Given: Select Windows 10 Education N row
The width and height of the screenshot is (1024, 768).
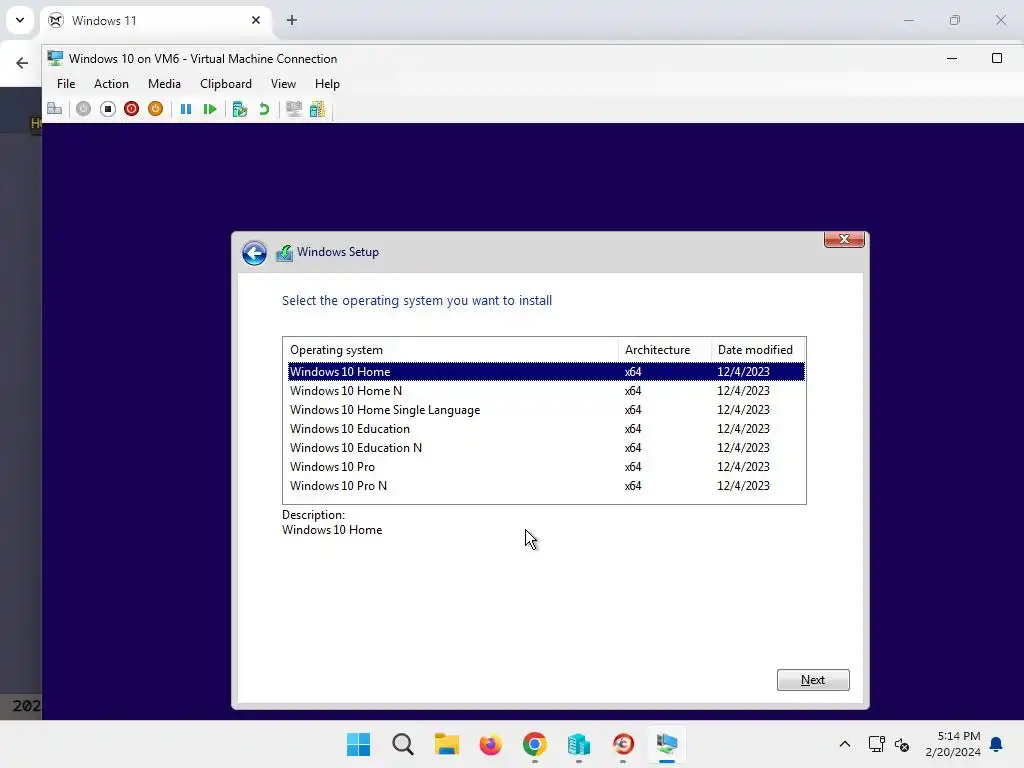Looking at the screenshot, I should 546,447.
